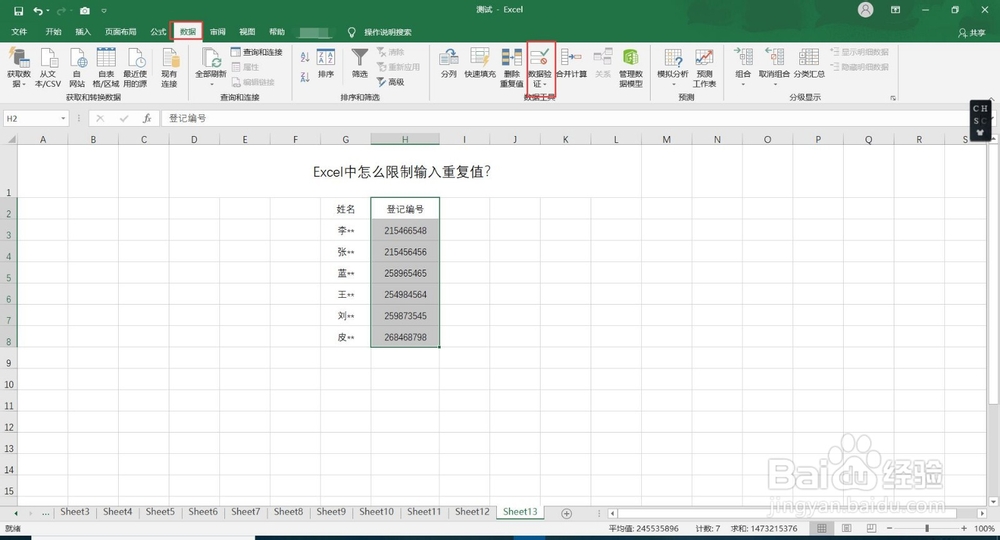Screen dimensions: 1000x540
Task: Select the Sheet12 tab
Action: [x=472, y=512]
